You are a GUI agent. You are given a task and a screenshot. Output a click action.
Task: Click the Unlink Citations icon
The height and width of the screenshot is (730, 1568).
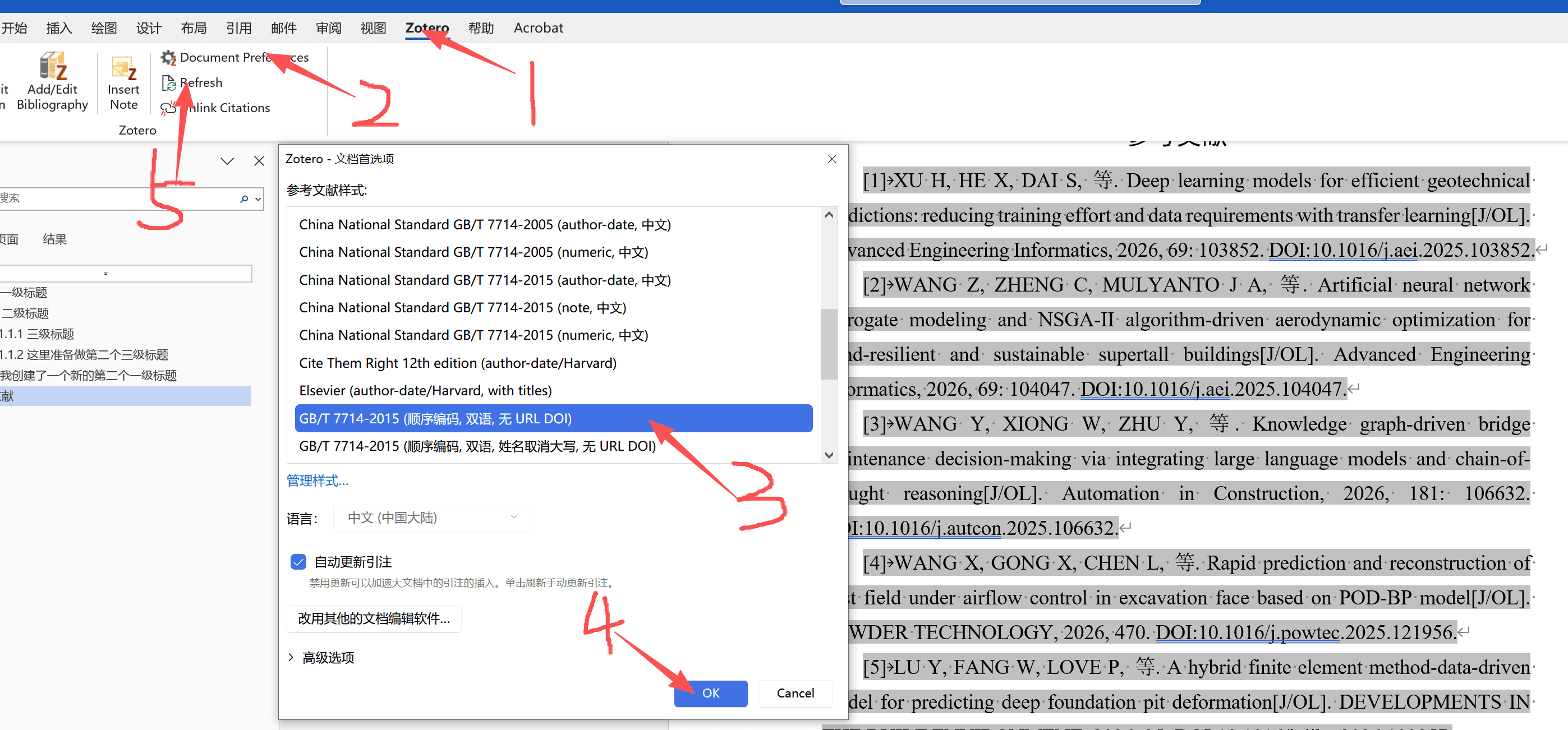click(168, 108)
